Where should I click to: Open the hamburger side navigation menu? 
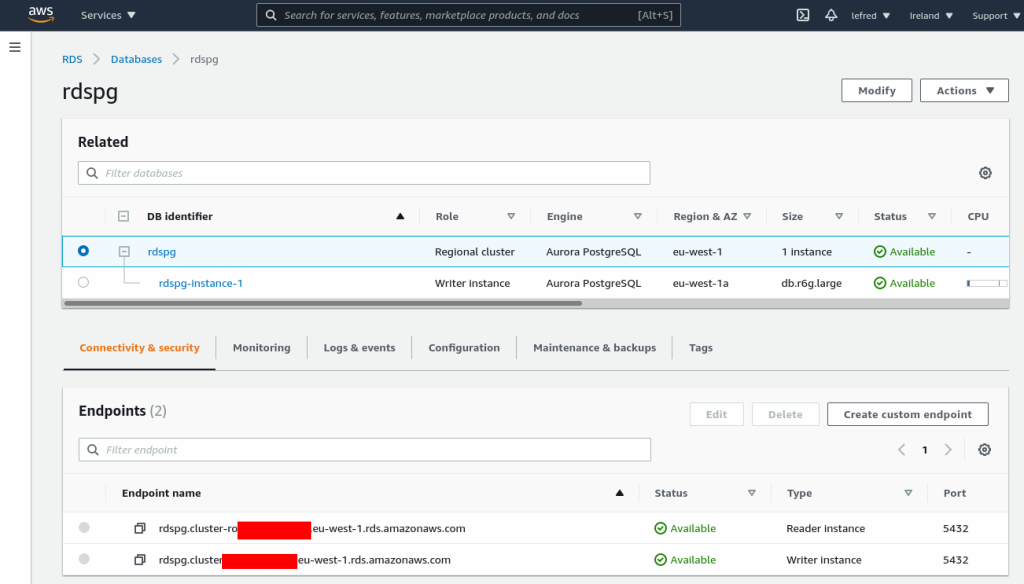15,47
